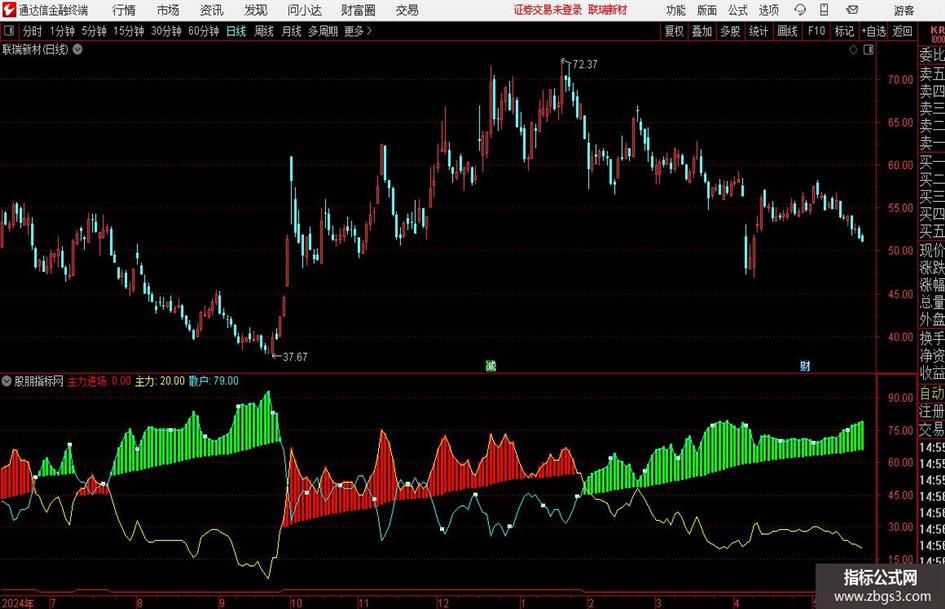
Task: Click the 画线 drawing button
Action: click(x=788, y=31)
